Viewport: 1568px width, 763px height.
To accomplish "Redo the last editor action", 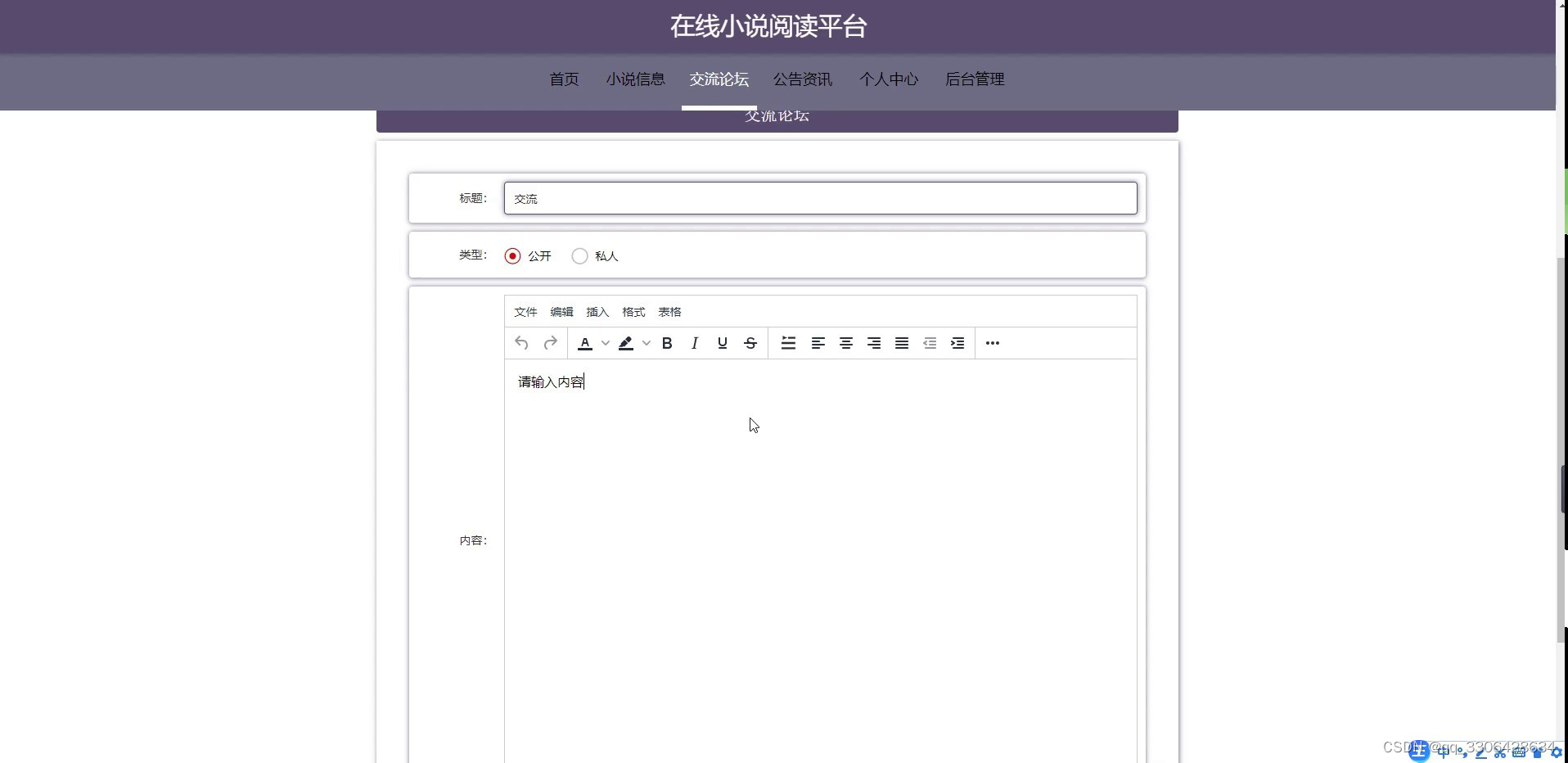I will pos(551,343).
